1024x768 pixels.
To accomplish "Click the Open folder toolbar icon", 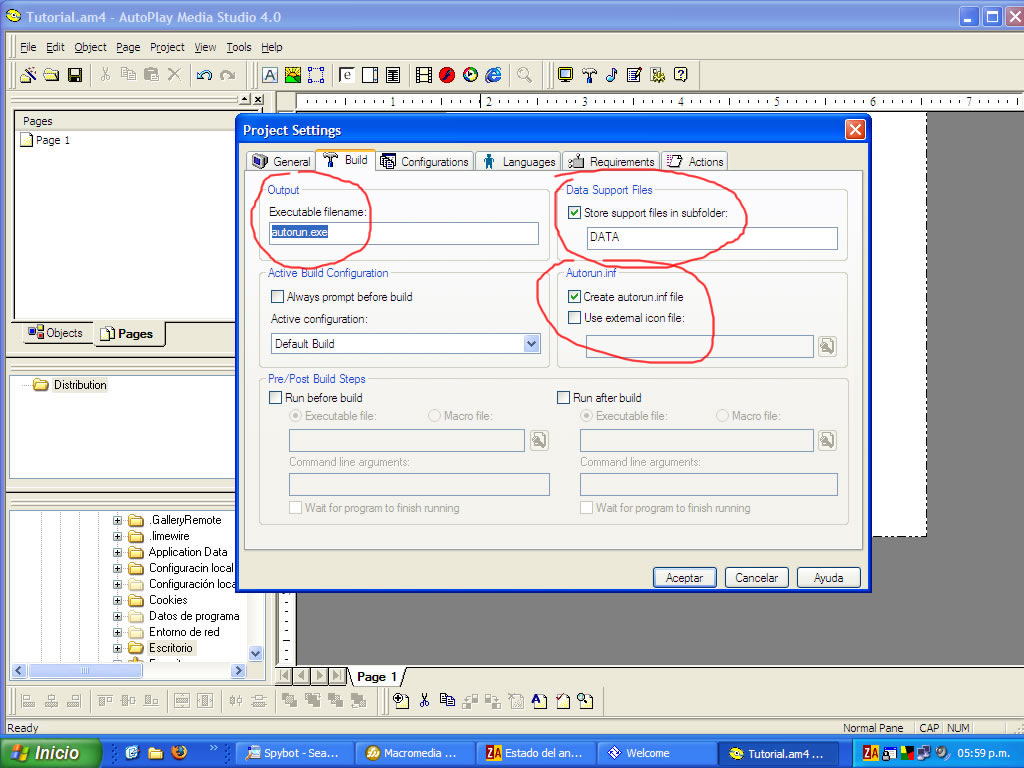I will point(52,75).
